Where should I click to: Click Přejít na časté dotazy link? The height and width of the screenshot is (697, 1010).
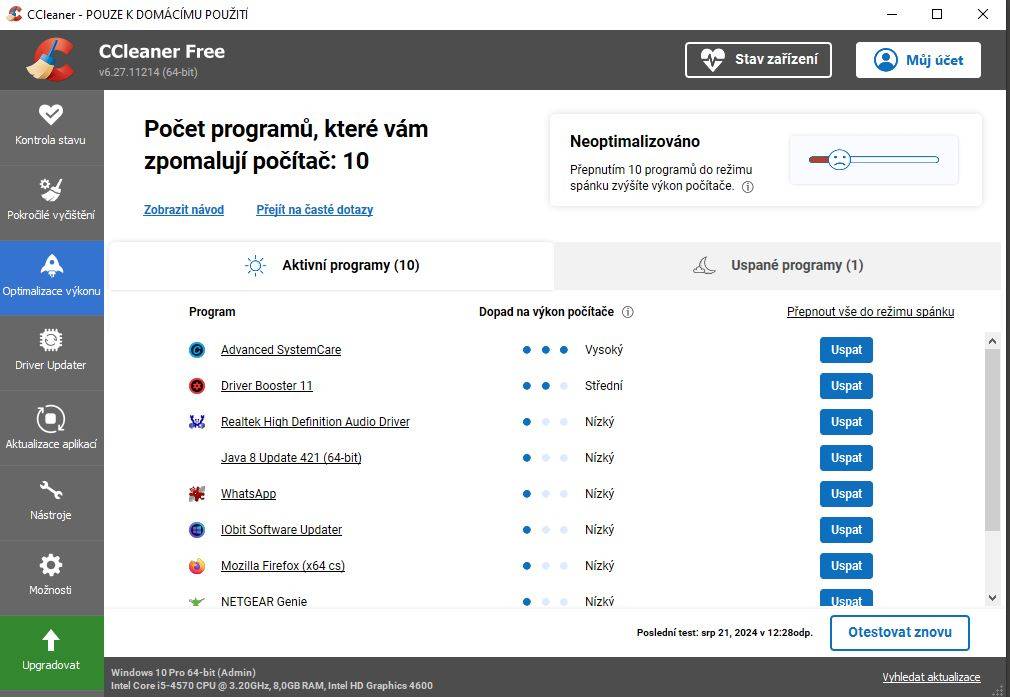pyautogui.click(x=314, y=209)
